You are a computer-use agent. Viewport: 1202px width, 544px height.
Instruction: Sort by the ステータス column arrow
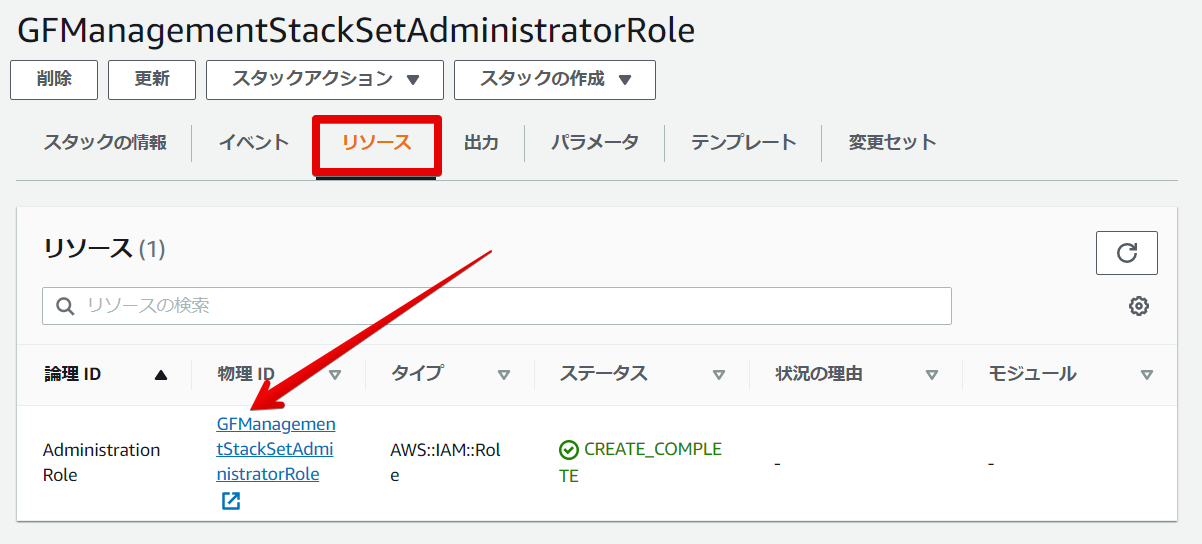tap(719, 375)
